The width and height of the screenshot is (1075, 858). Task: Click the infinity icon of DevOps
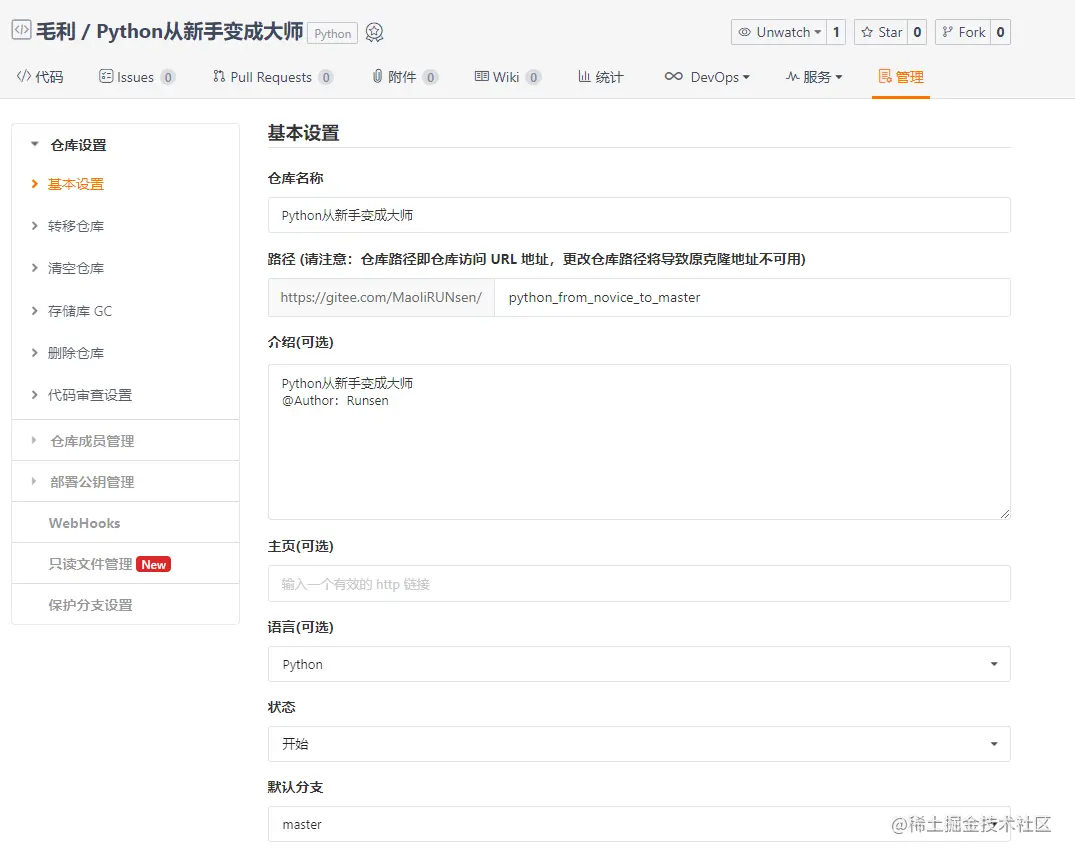click(x=673, y=76)
